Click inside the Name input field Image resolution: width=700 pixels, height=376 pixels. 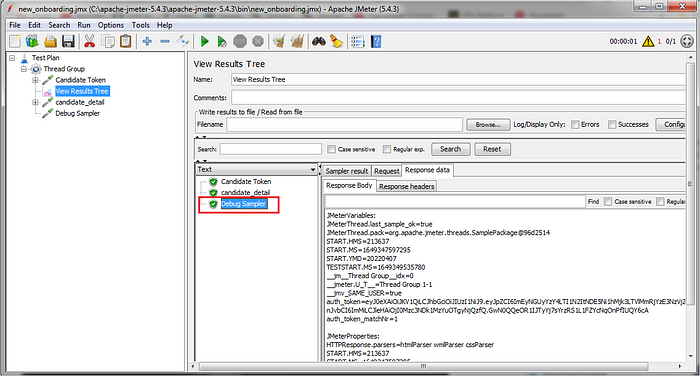pos(458,79)
